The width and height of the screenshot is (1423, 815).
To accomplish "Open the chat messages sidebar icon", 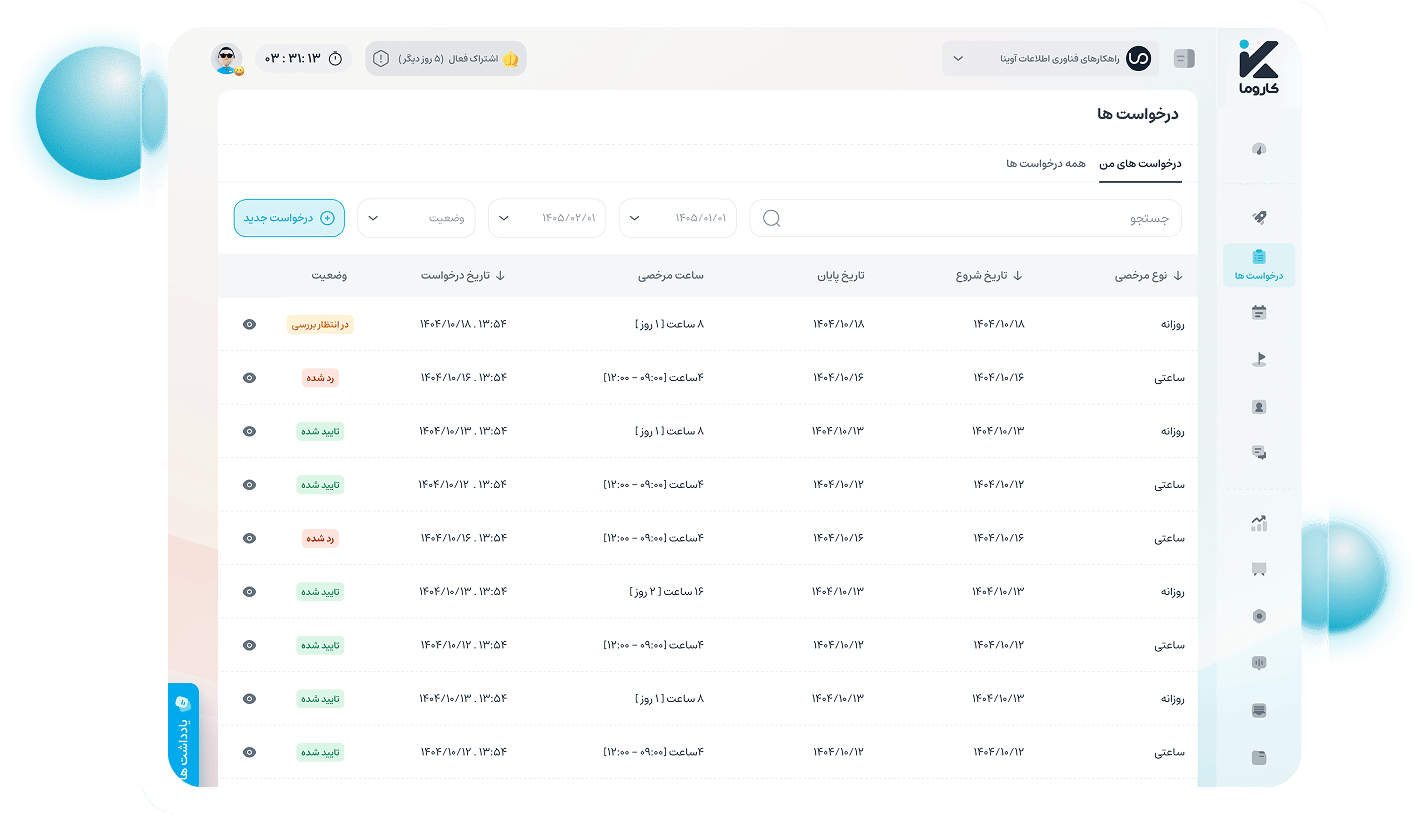I will tap(1259, 453).
